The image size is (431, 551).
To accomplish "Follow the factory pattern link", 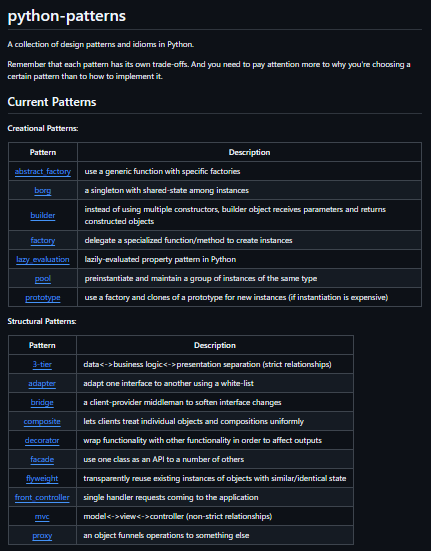I will point(43,240).
